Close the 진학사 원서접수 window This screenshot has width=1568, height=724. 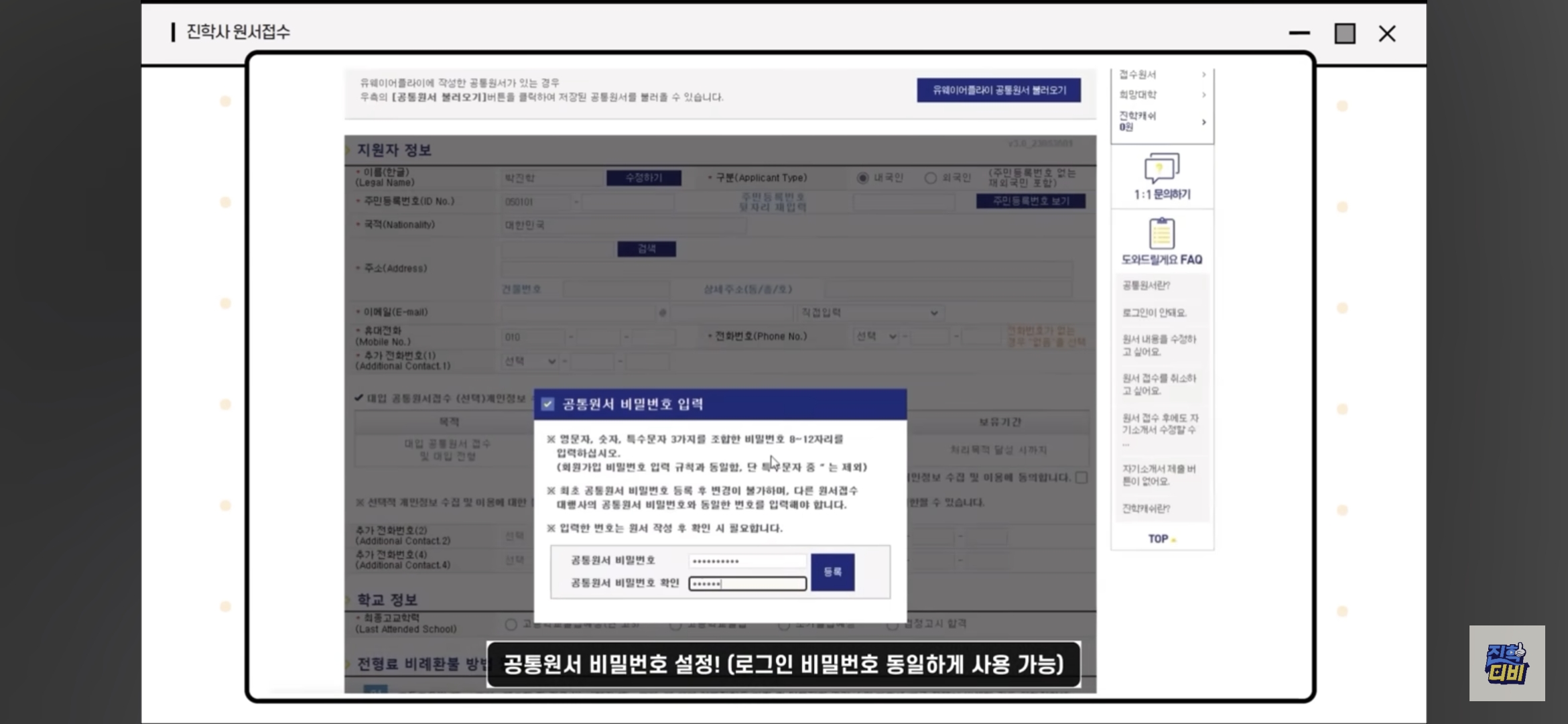pos(1387,34)
